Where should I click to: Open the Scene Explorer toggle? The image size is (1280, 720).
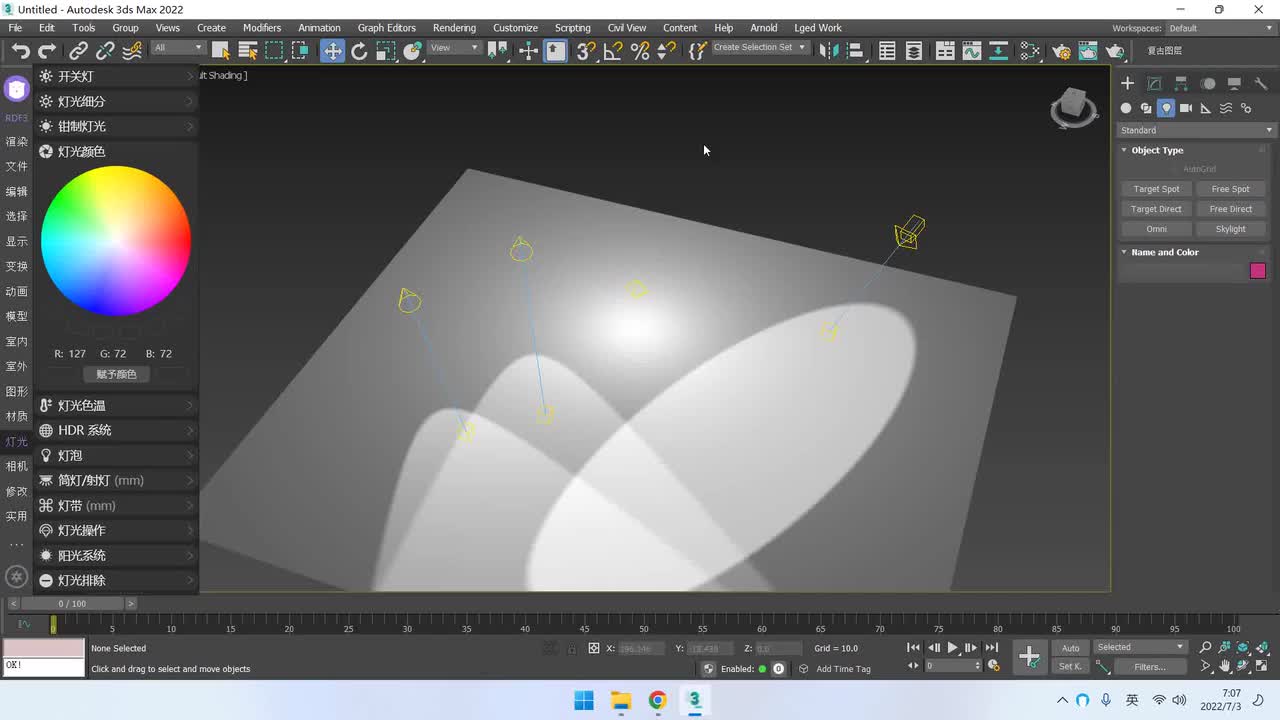point(887,51)
